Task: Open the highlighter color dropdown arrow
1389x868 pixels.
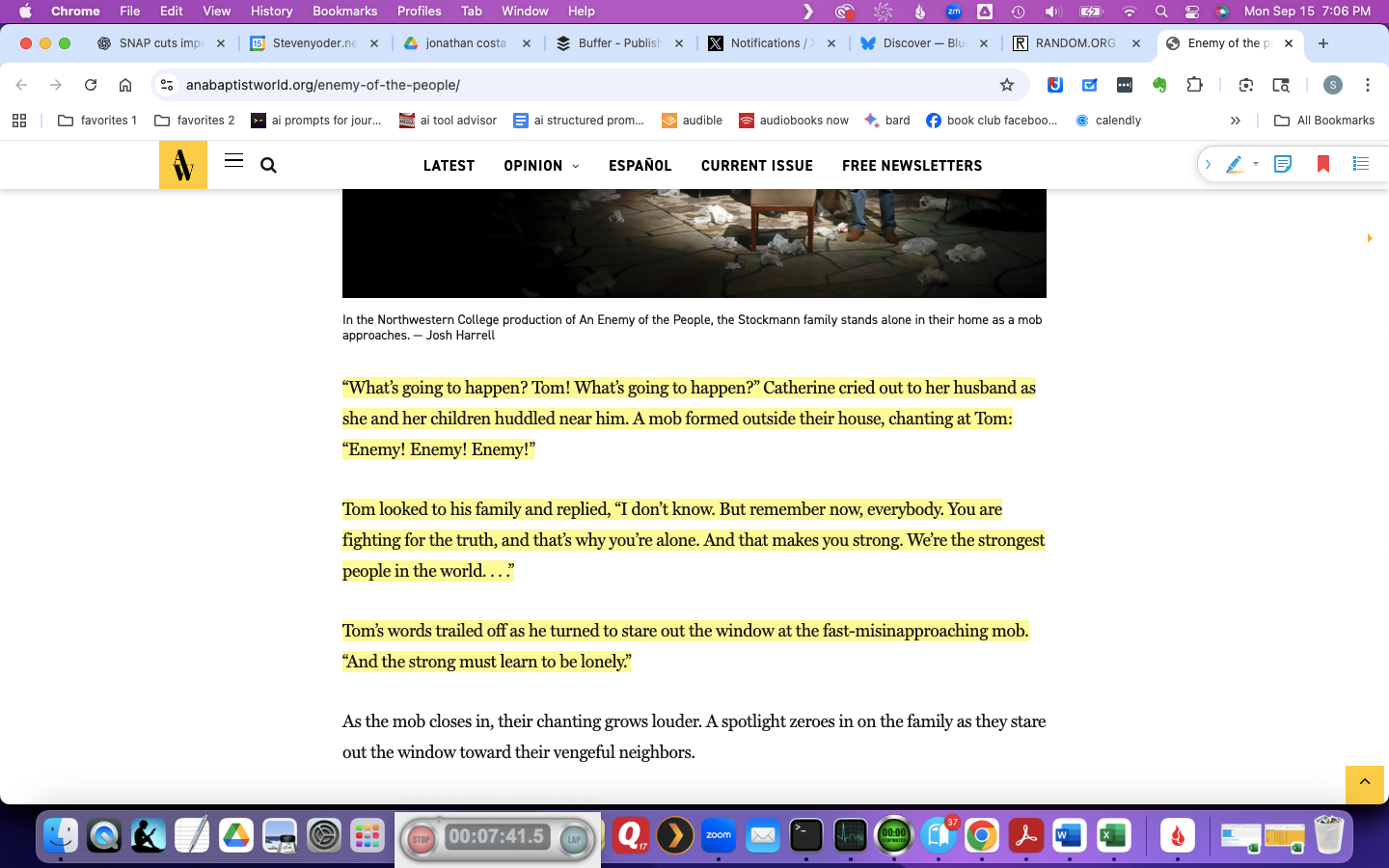Action: click(x=1256, y=165)
